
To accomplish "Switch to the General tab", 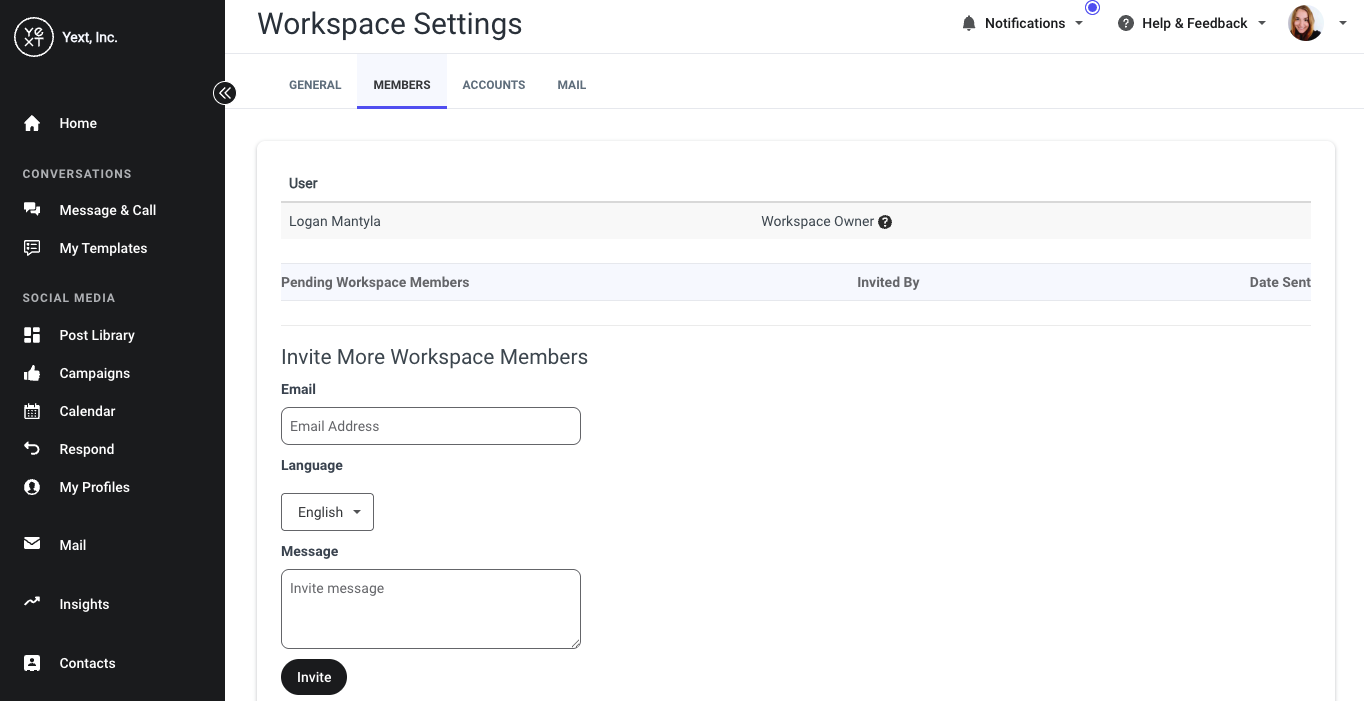I will pos(315,85).
